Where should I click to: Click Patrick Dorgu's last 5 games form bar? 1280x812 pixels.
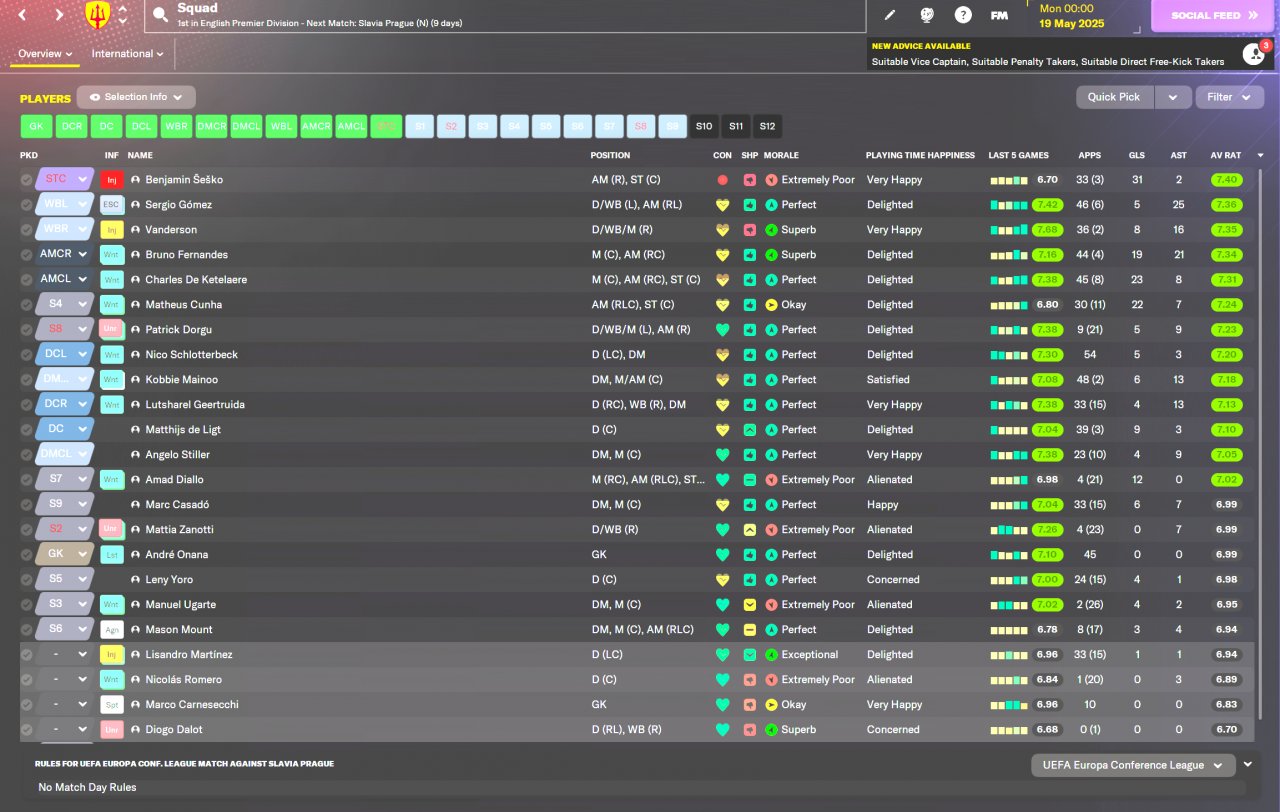point(1008,330)
